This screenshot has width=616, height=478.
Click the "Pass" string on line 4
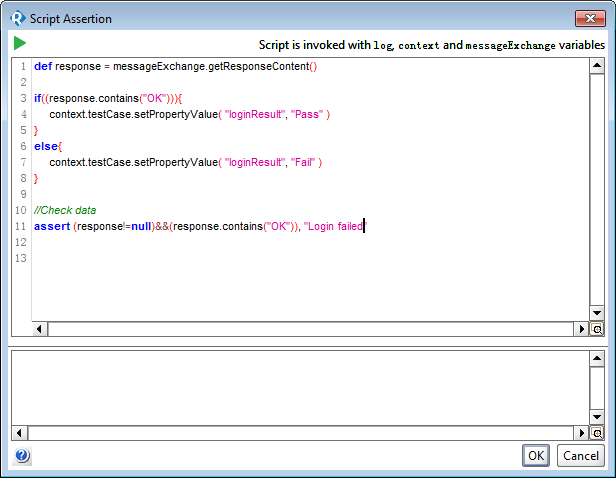[307, 114]
